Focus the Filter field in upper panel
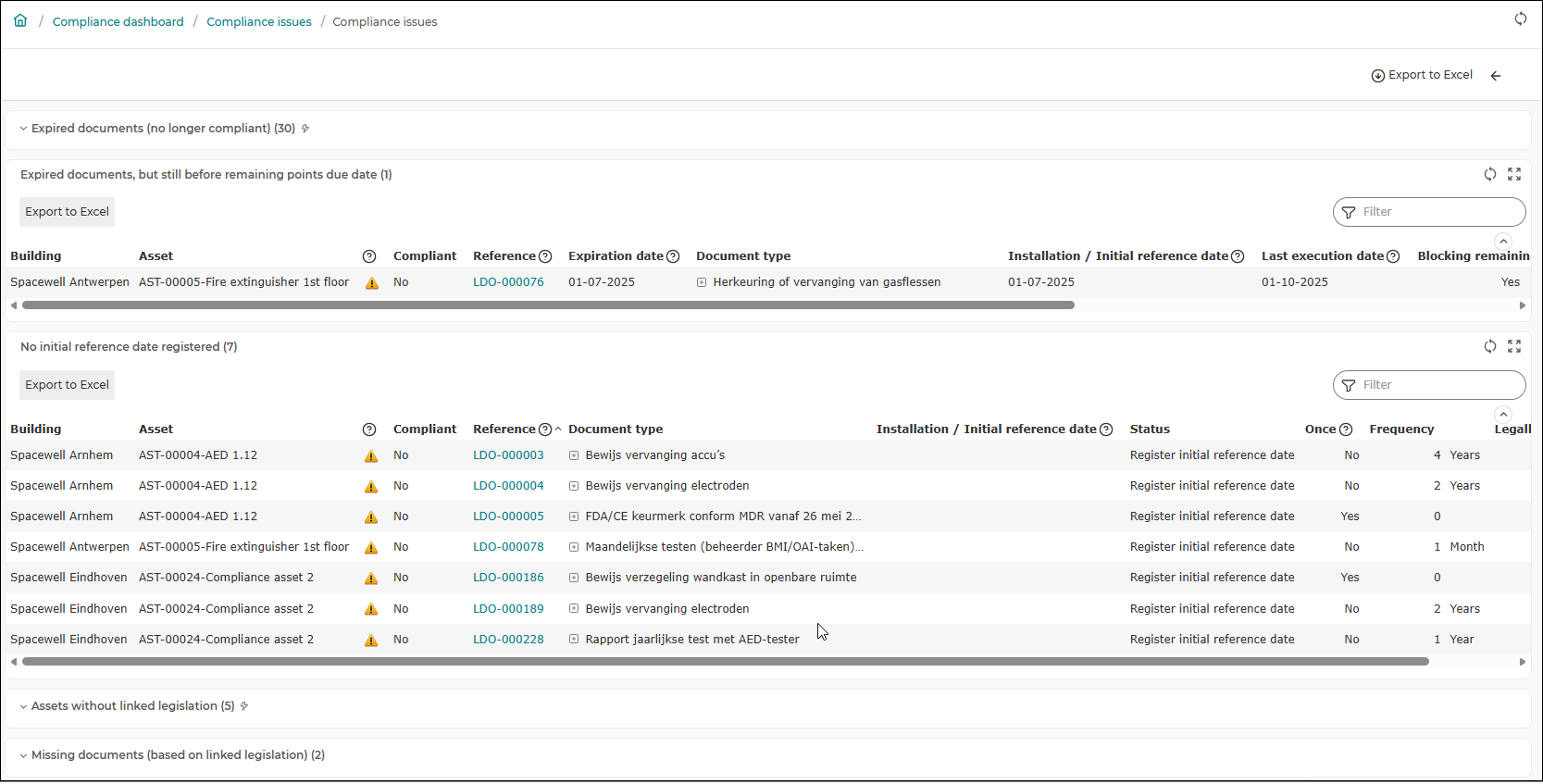The width and height of the screenshot is (1543, 784). point(1429,212)
